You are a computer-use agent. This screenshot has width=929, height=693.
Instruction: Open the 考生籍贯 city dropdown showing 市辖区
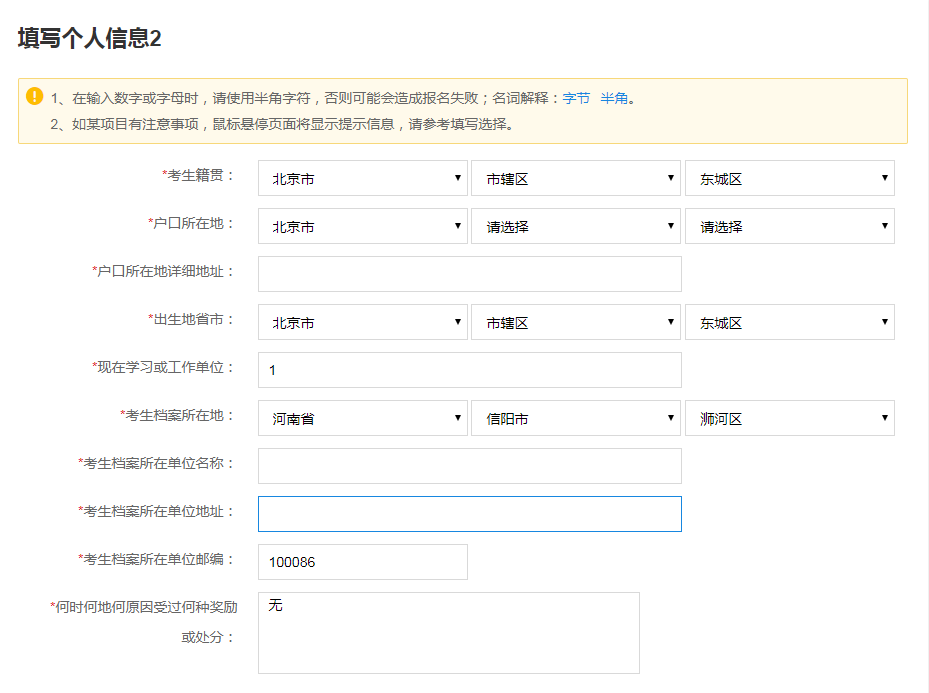[576, 178]
